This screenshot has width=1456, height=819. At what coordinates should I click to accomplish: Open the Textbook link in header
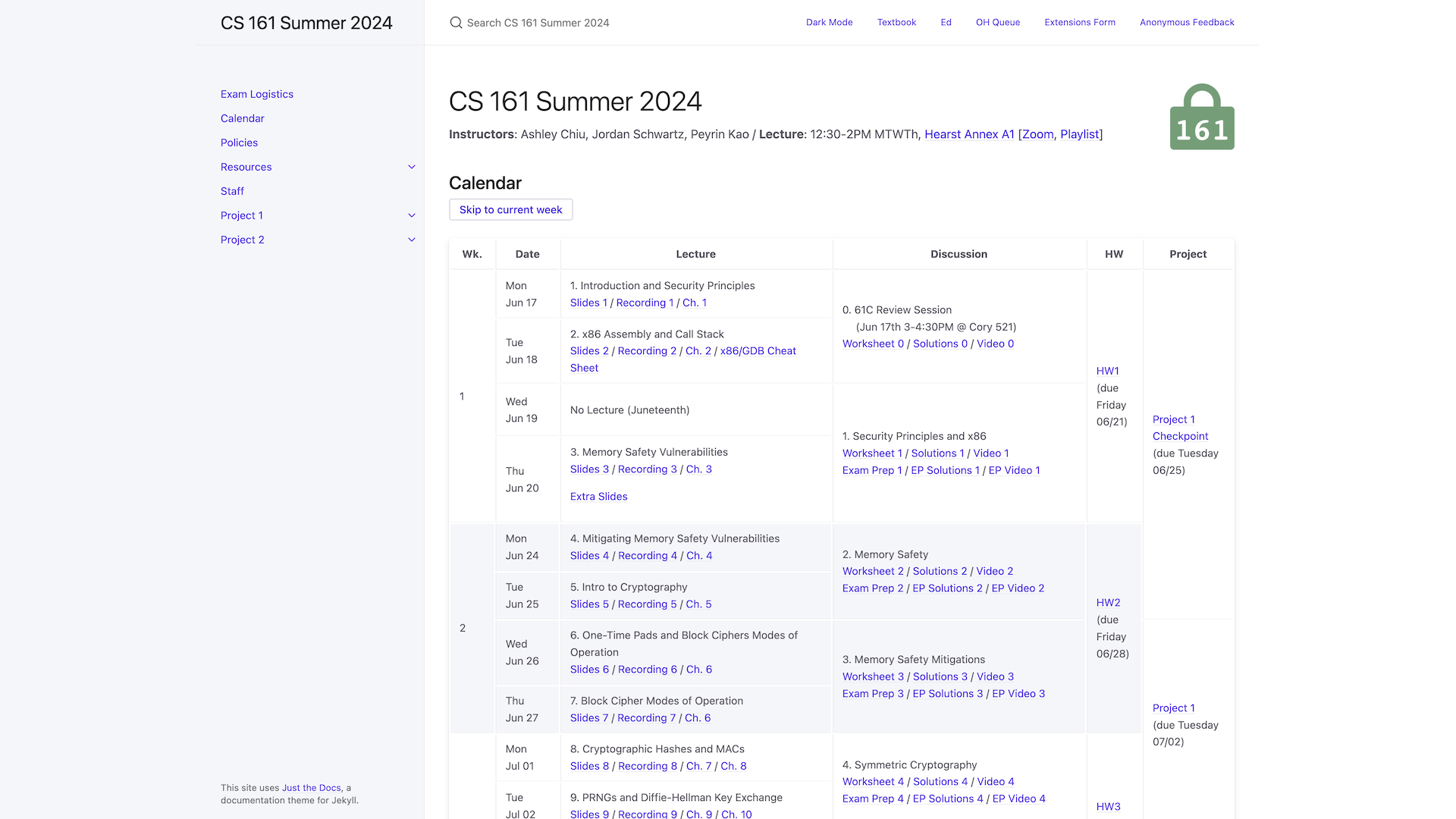(x=896, y=22)
